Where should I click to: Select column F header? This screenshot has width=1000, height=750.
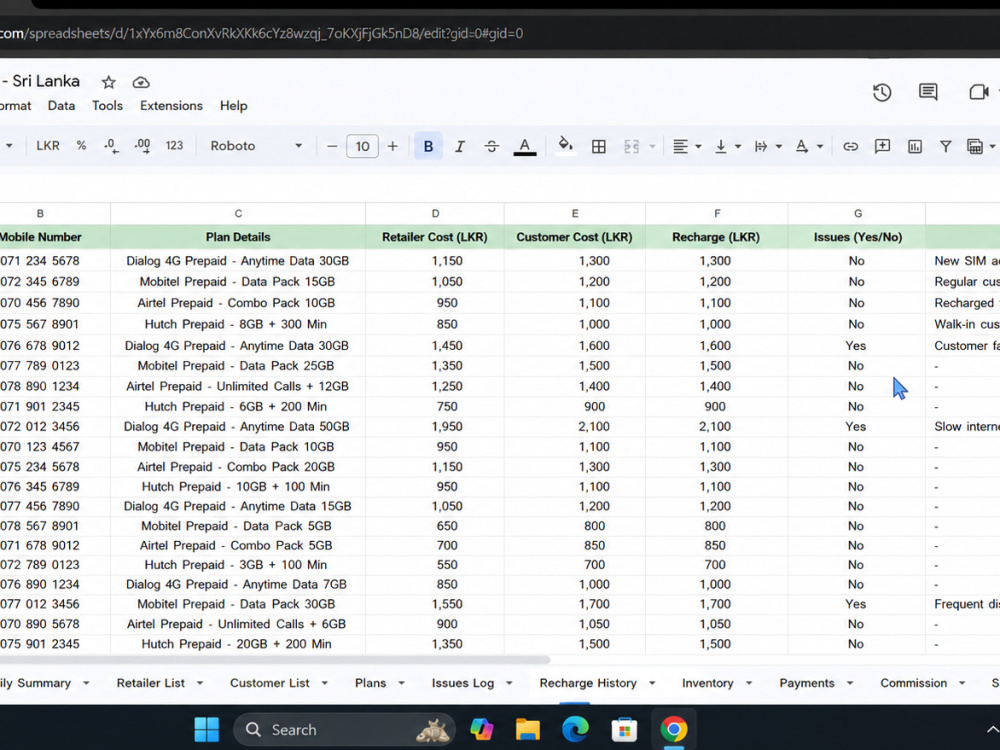pos(717,214)
